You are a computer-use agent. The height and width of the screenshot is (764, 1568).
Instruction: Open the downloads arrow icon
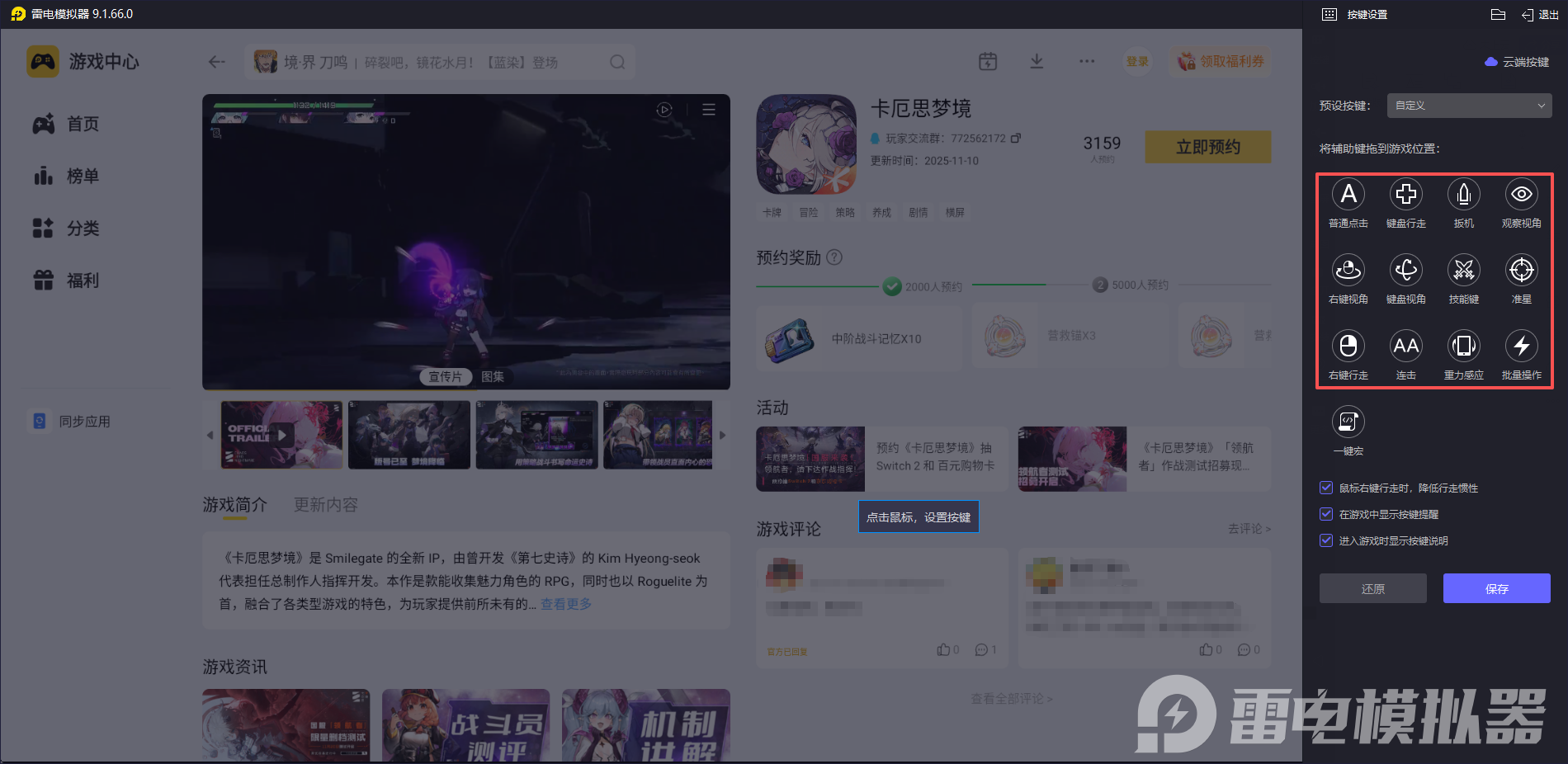point(1037,61)
